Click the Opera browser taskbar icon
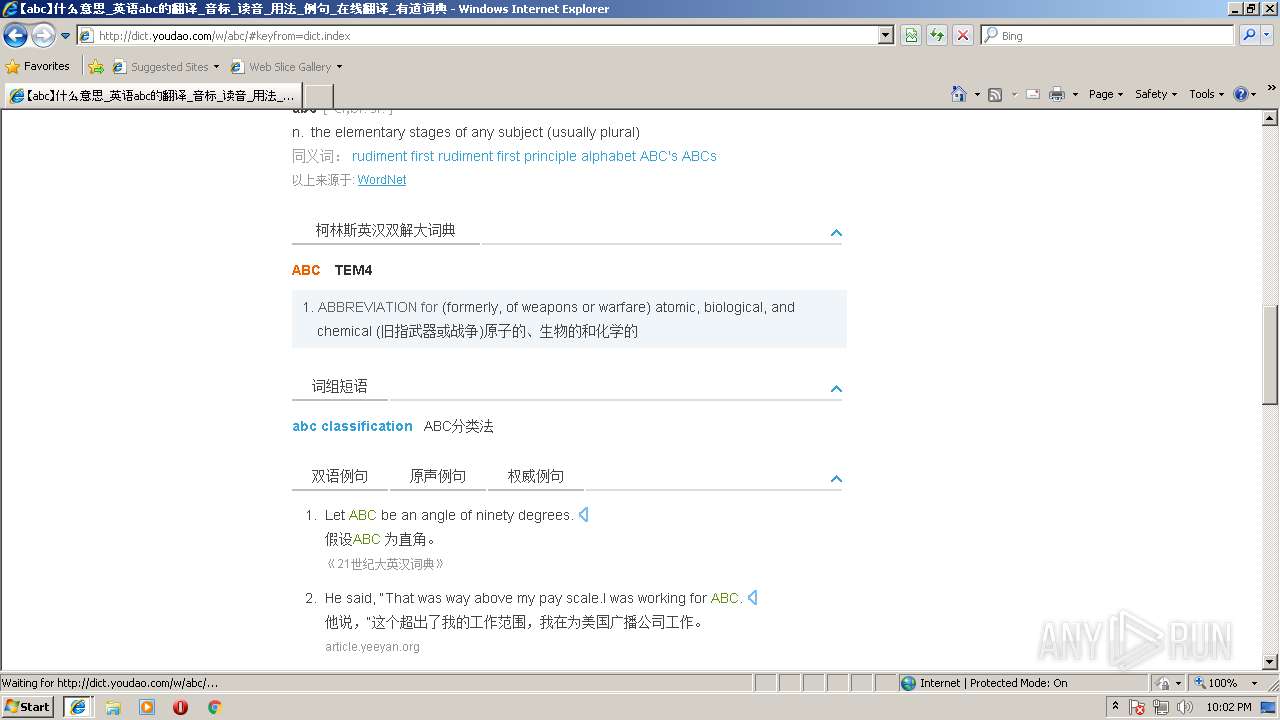 pos(180,707)
